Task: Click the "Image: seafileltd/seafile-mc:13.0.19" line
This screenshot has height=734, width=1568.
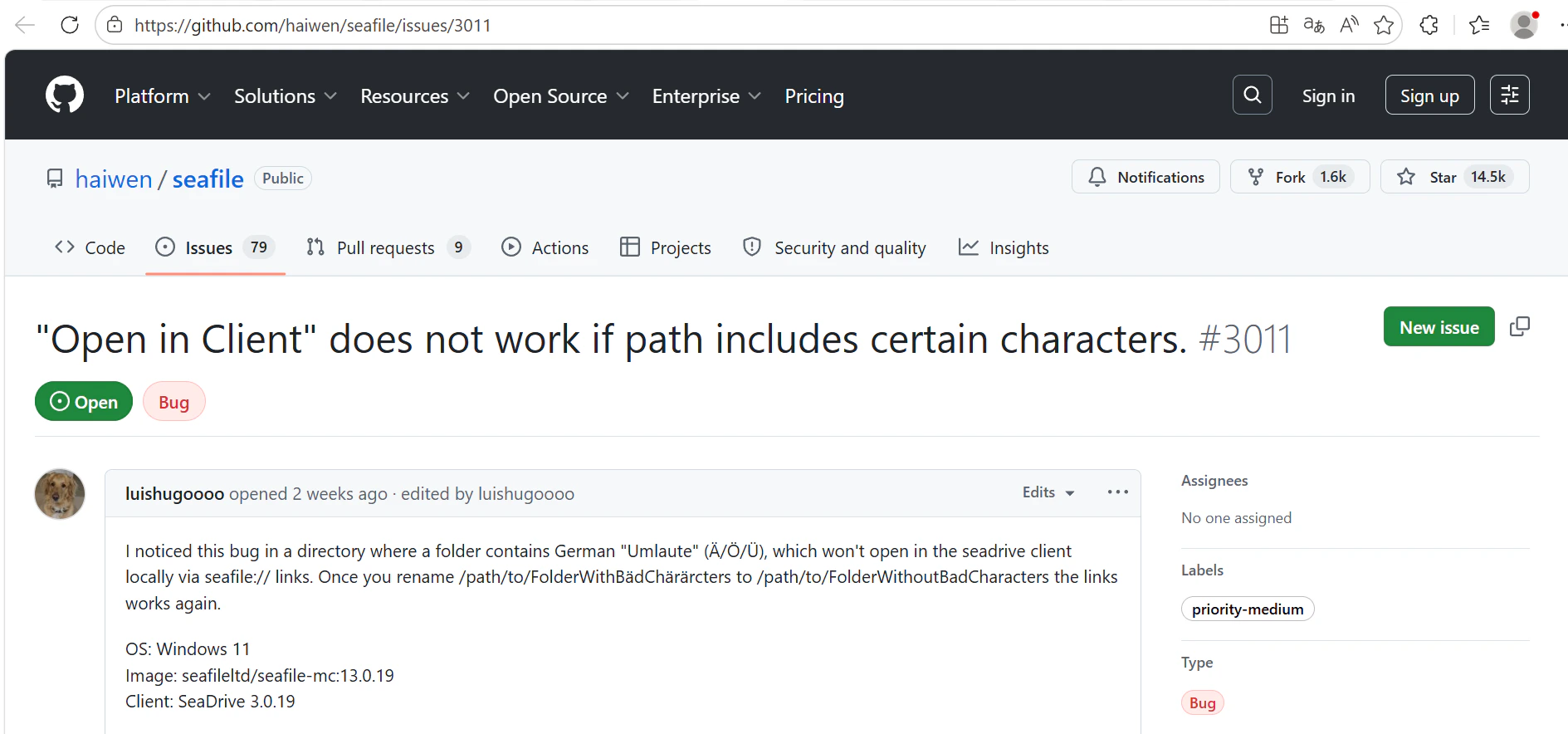Action: pos(260,675)
